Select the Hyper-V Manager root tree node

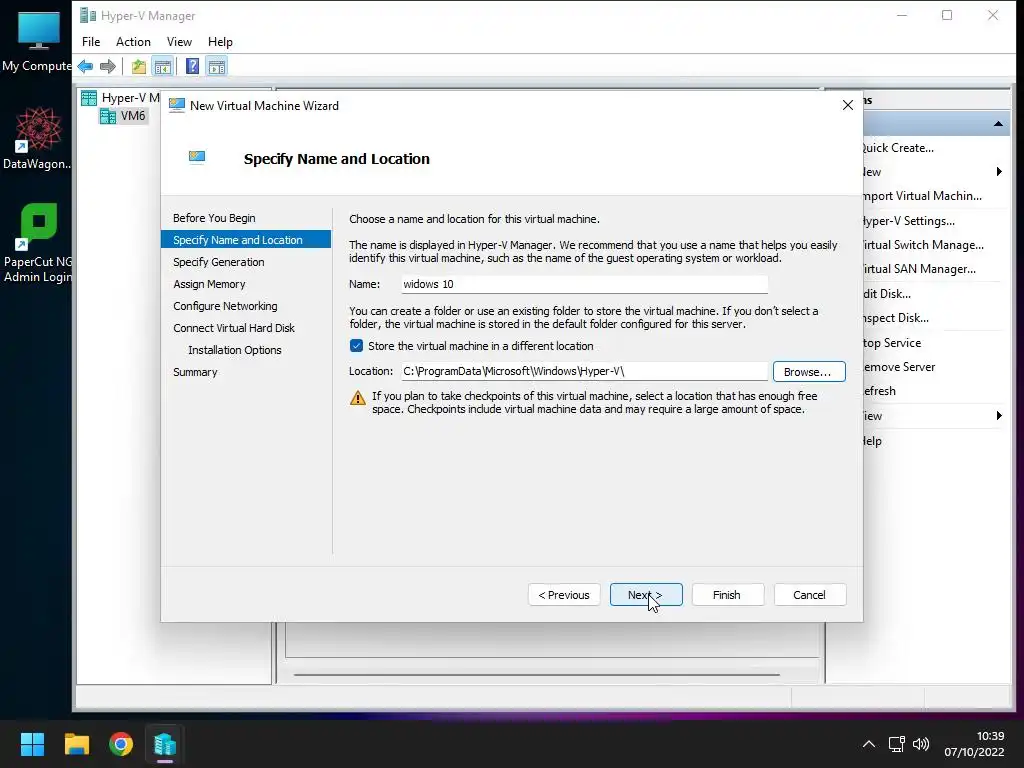[121, 98]
